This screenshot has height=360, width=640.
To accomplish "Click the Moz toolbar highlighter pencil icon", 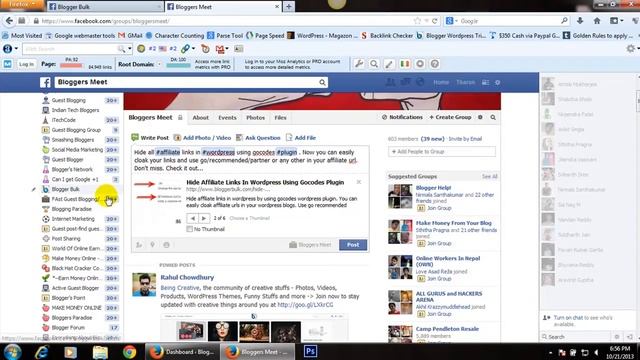I will click(389, 64).
